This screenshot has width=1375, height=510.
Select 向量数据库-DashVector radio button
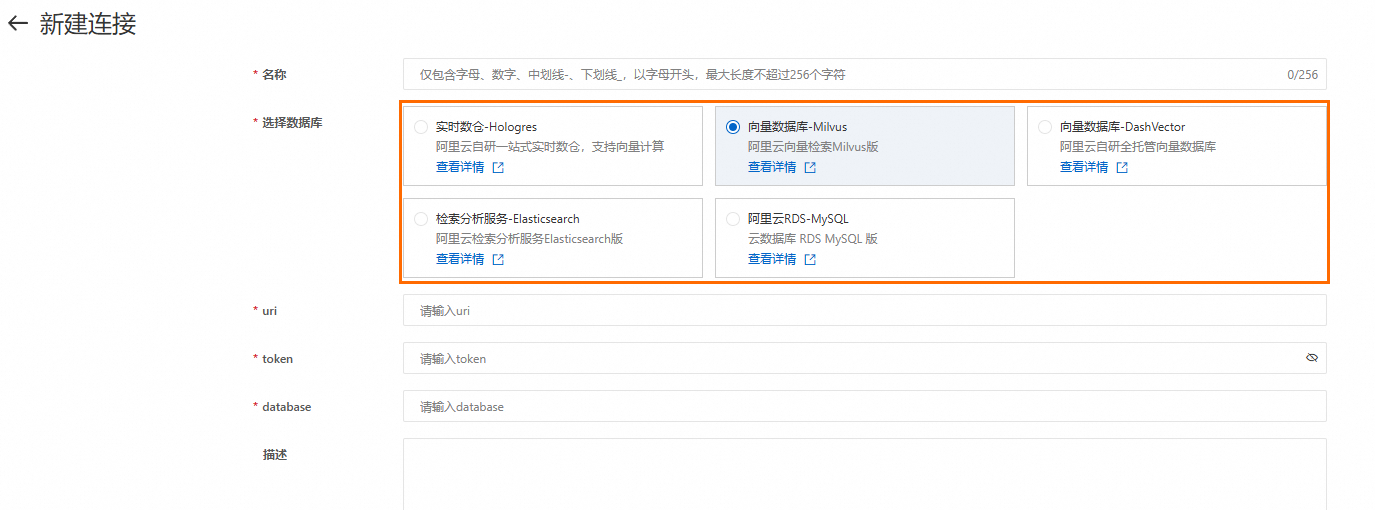point(1045,127)
